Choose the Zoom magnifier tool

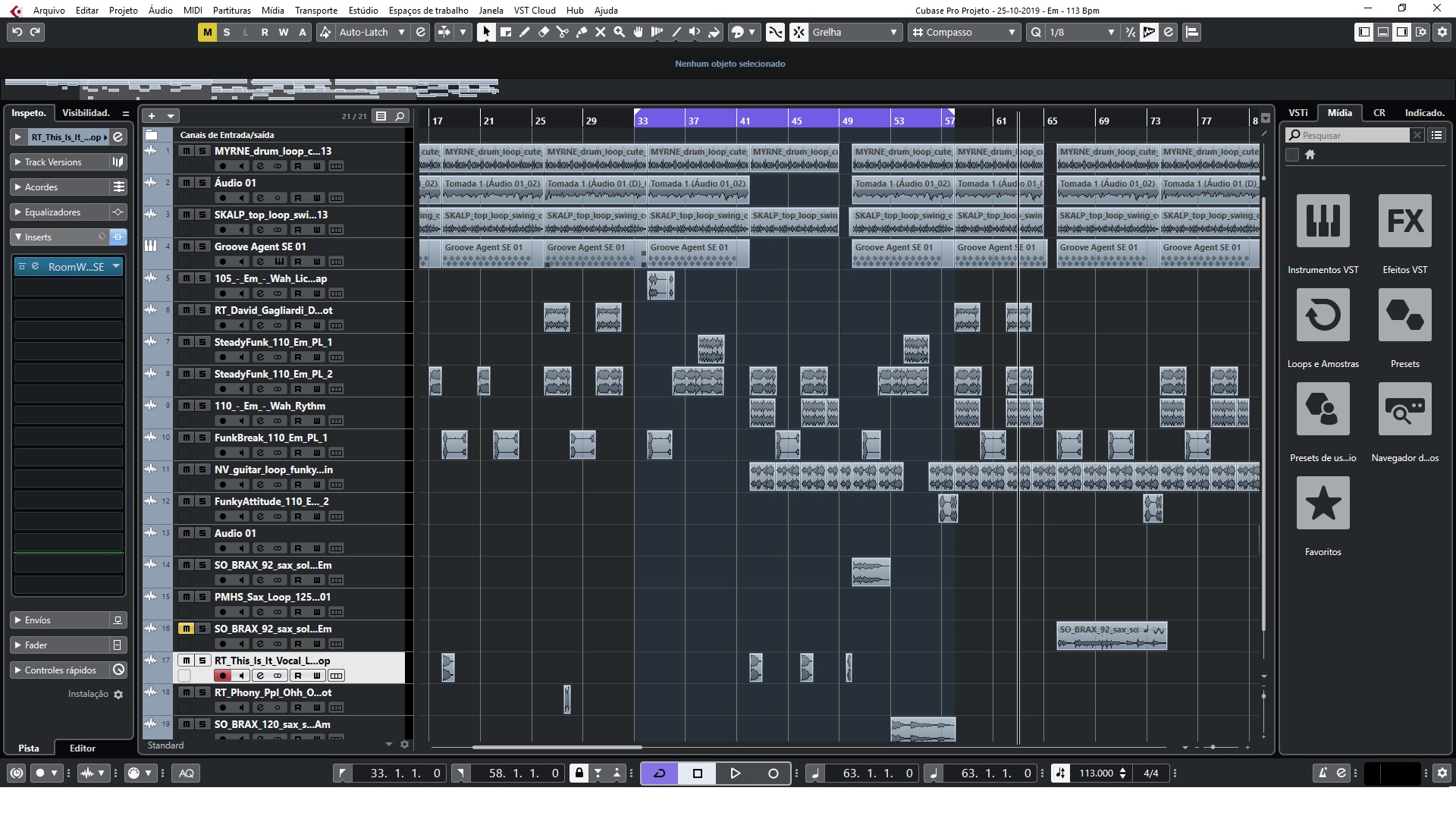[620, 32]
